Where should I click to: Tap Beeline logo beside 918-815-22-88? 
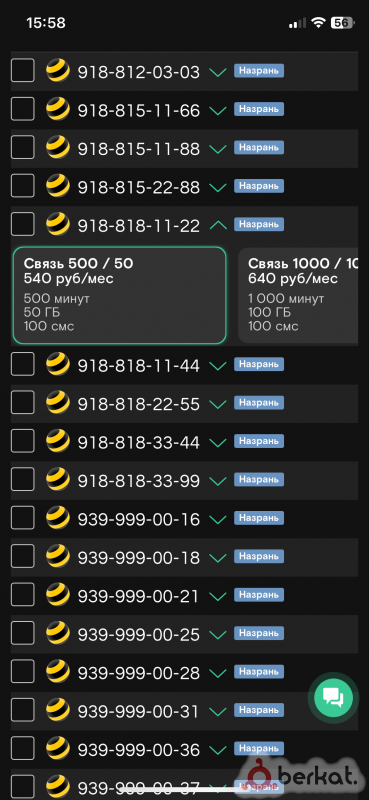pos(58,186)
